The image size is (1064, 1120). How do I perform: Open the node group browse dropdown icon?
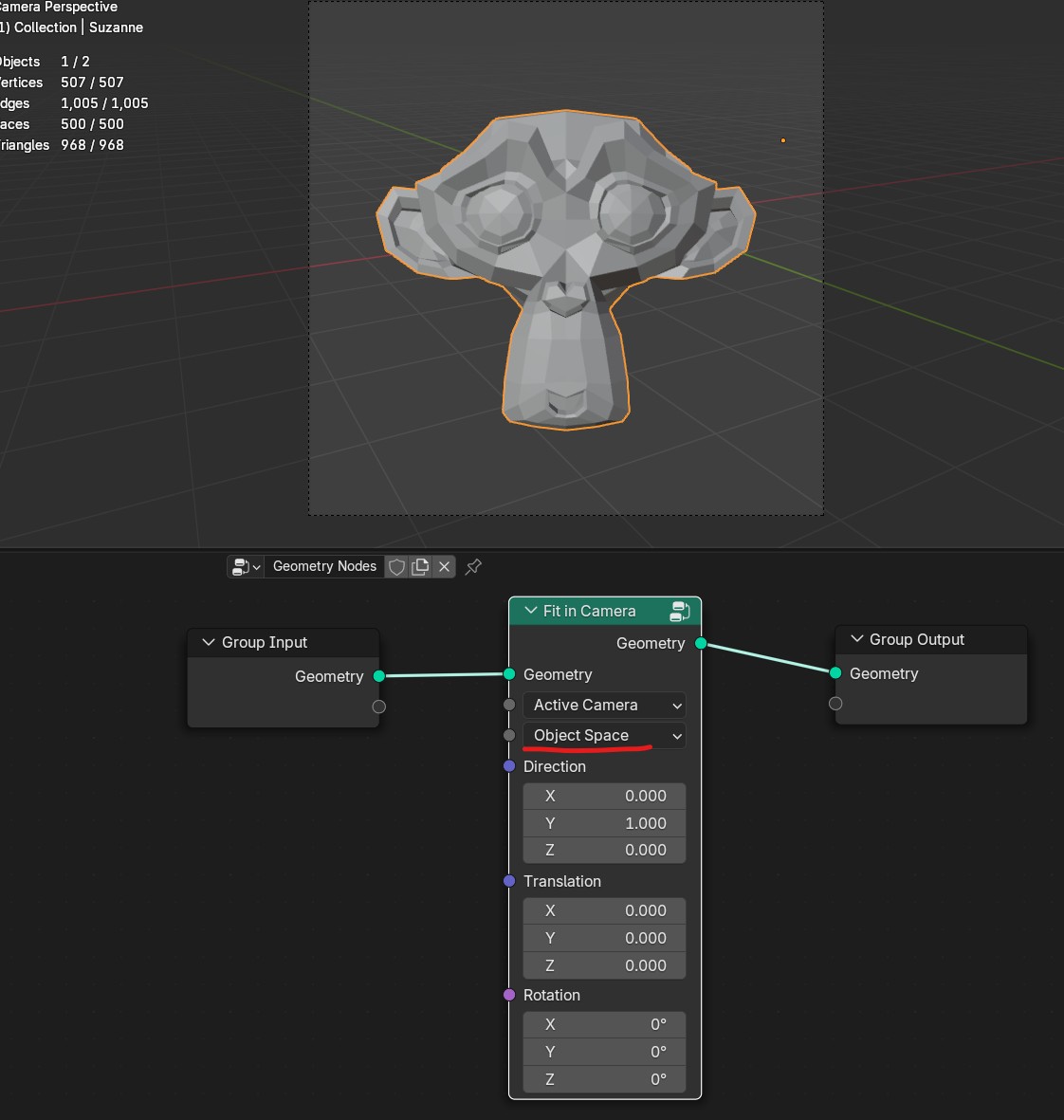pos(246,566)
